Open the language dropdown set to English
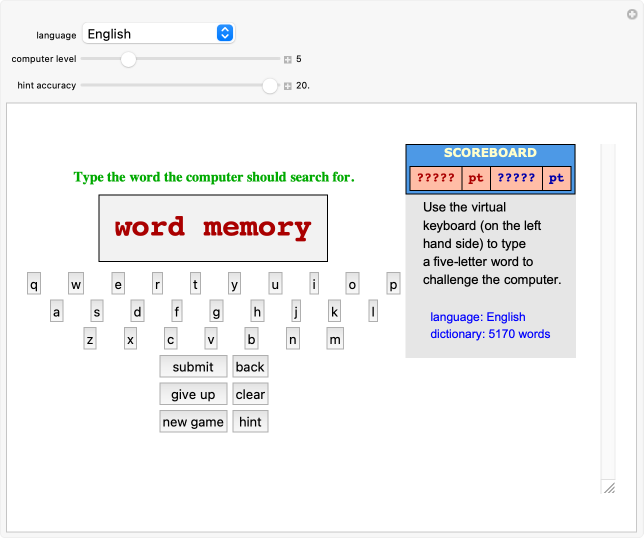 (x=158, y=34)
